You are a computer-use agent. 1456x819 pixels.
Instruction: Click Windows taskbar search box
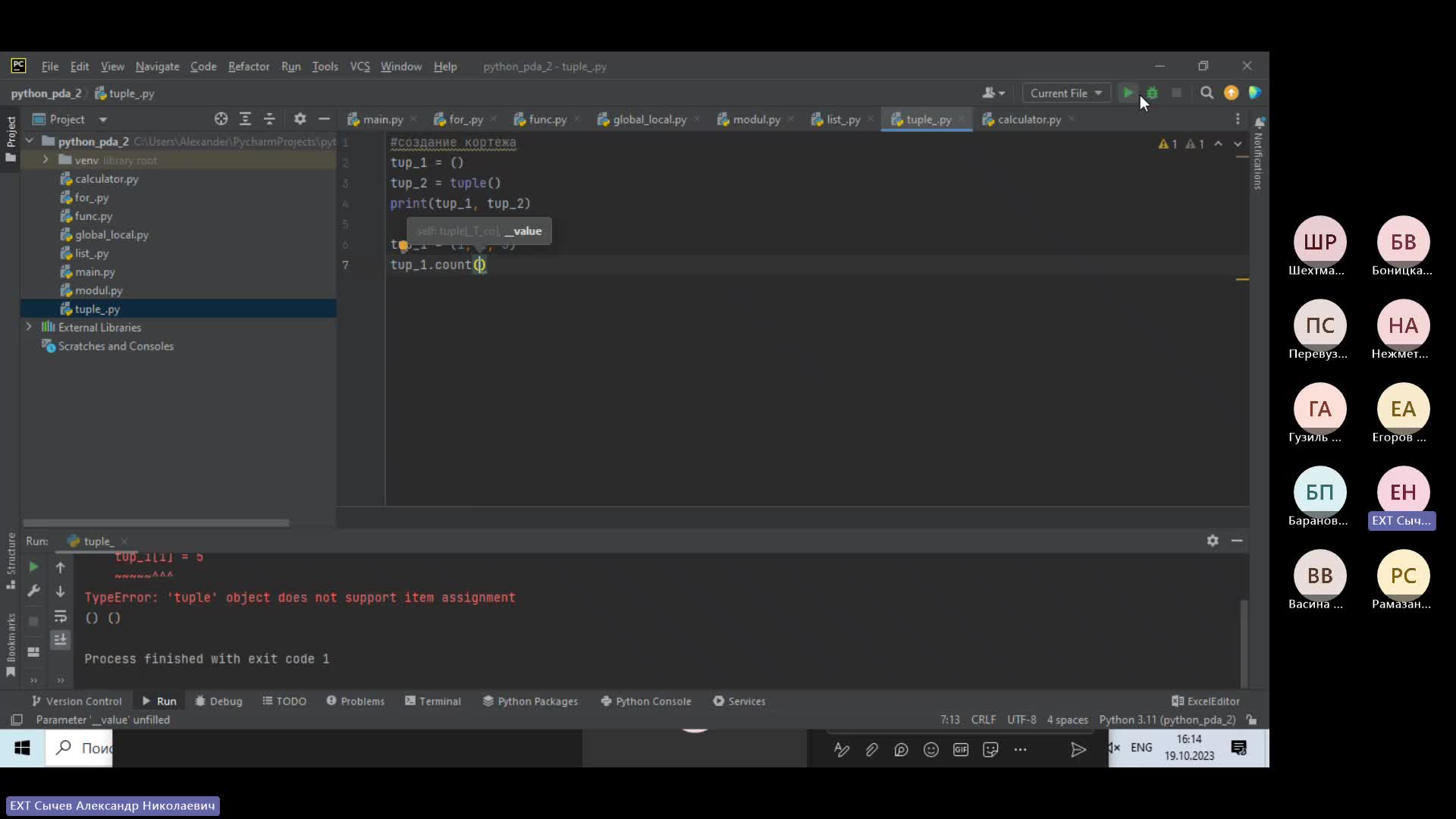(x=80, y=748)
